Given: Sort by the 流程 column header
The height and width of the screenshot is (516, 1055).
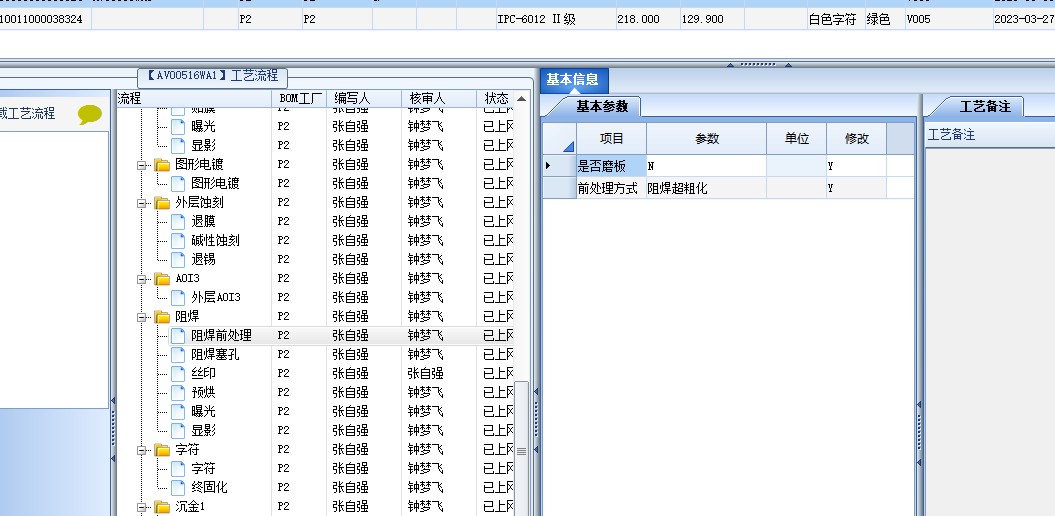Looking at the screenshot, I should (194, 99).
